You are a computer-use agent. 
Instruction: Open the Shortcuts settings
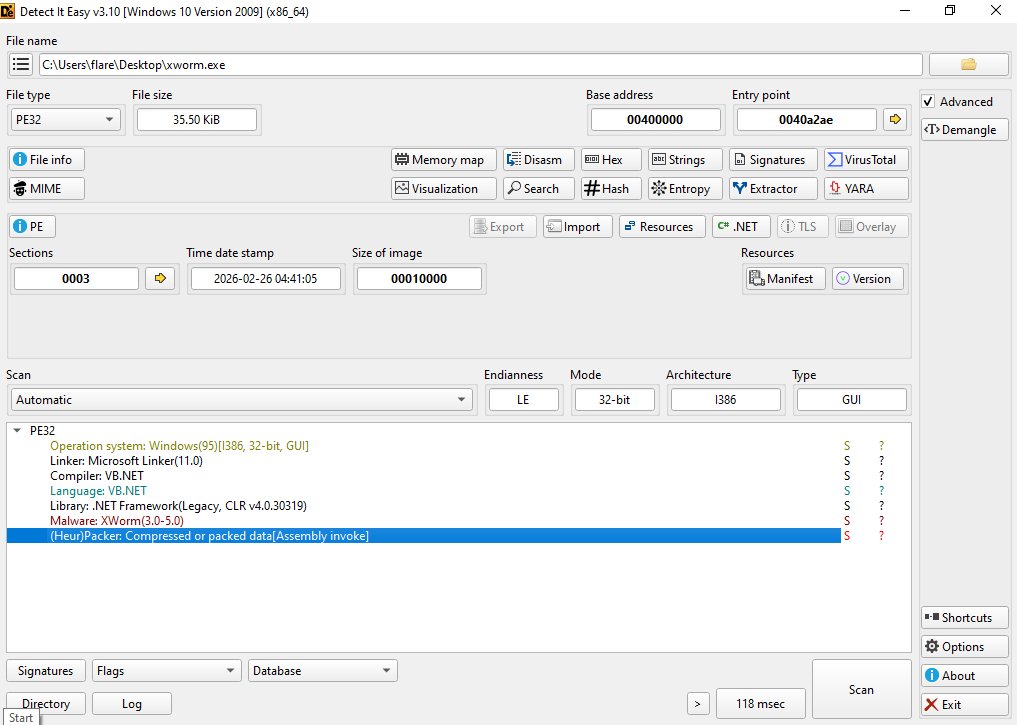click(x=964, y=618)
